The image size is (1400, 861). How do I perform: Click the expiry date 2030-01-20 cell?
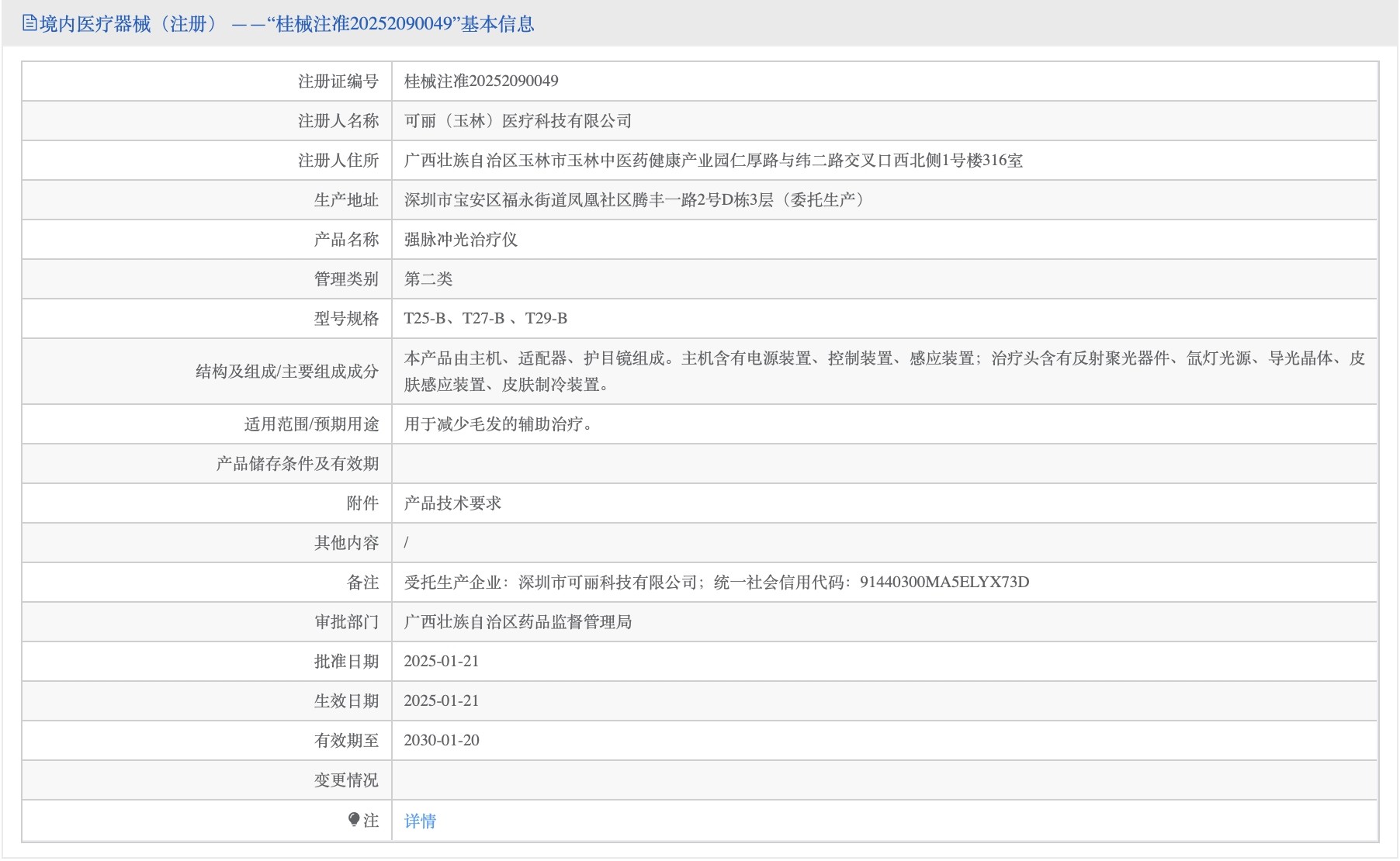[x=442, y=740]
